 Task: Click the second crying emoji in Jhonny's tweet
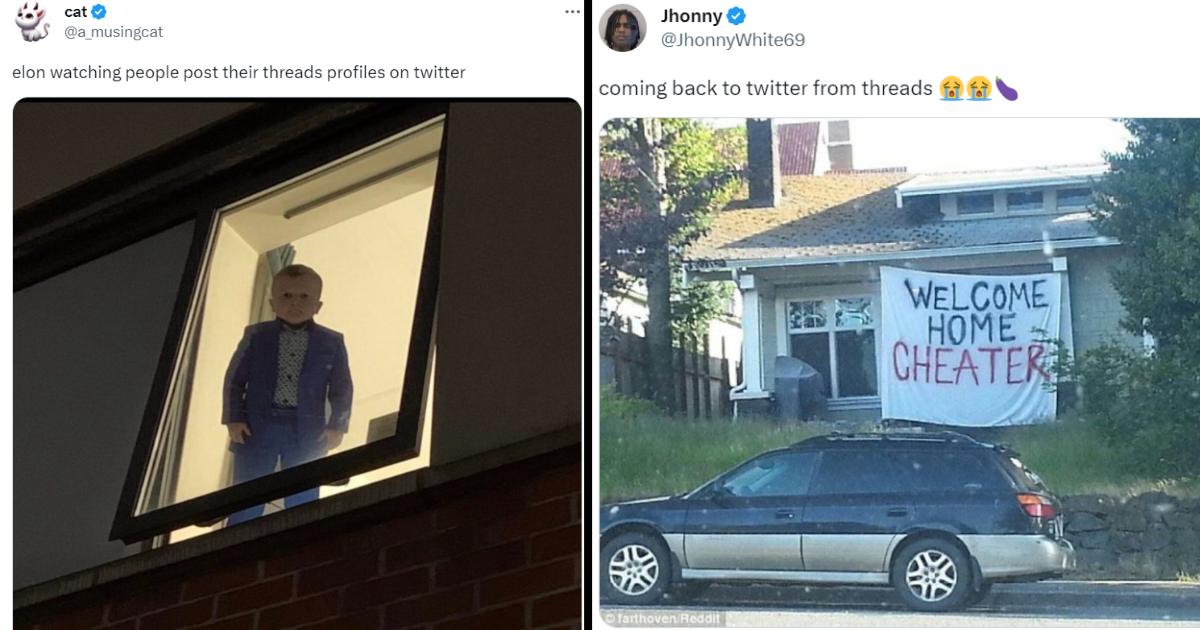tap(978, 89)
